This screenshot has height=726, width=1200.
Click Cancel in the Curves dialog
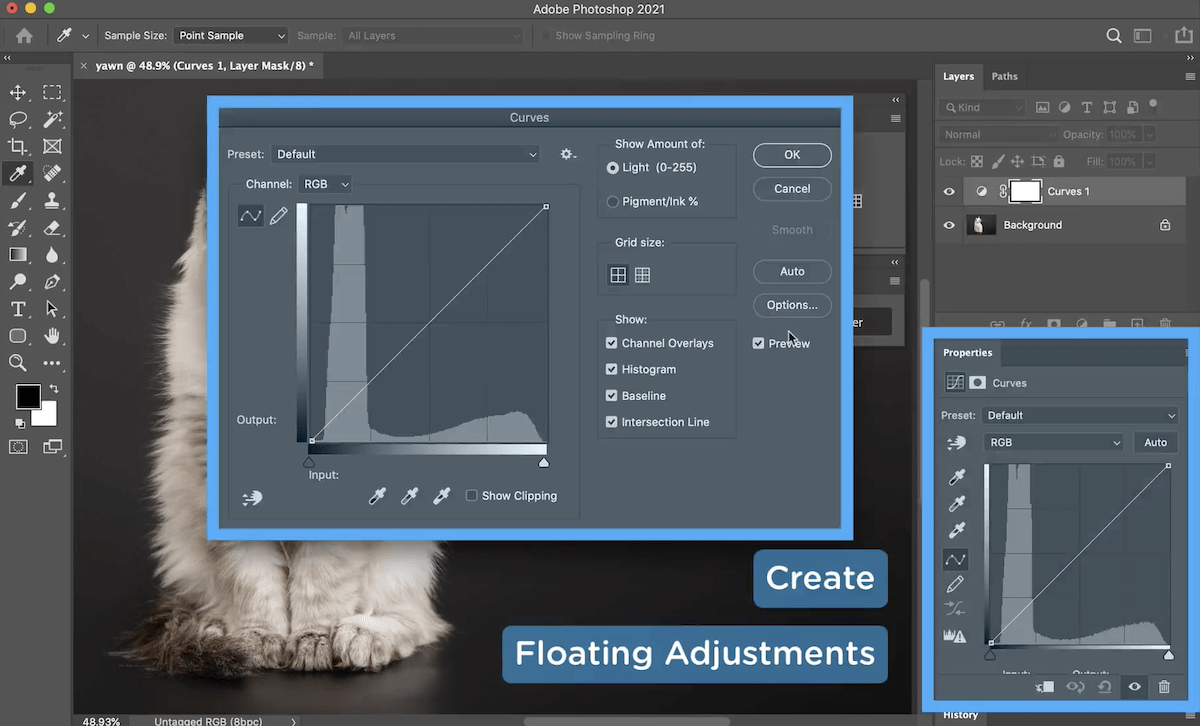792,189
